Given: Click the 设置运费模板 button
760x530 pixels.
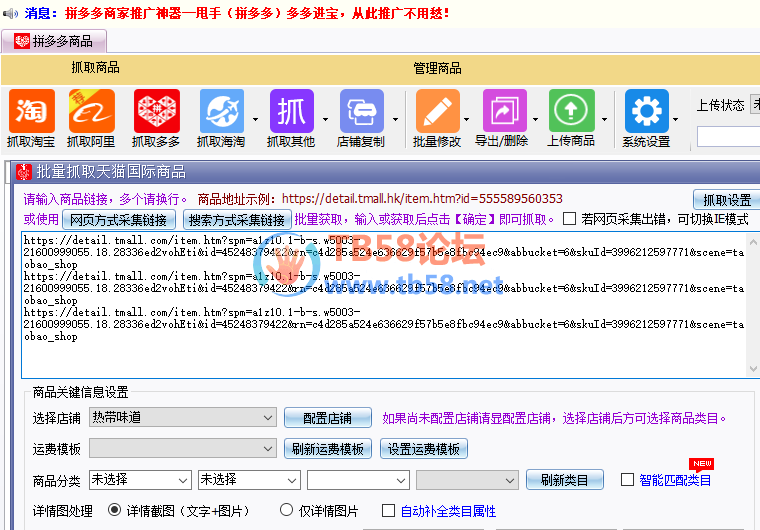Looking at the screenshot, I should pyautogui.click(x=424, y=449).
